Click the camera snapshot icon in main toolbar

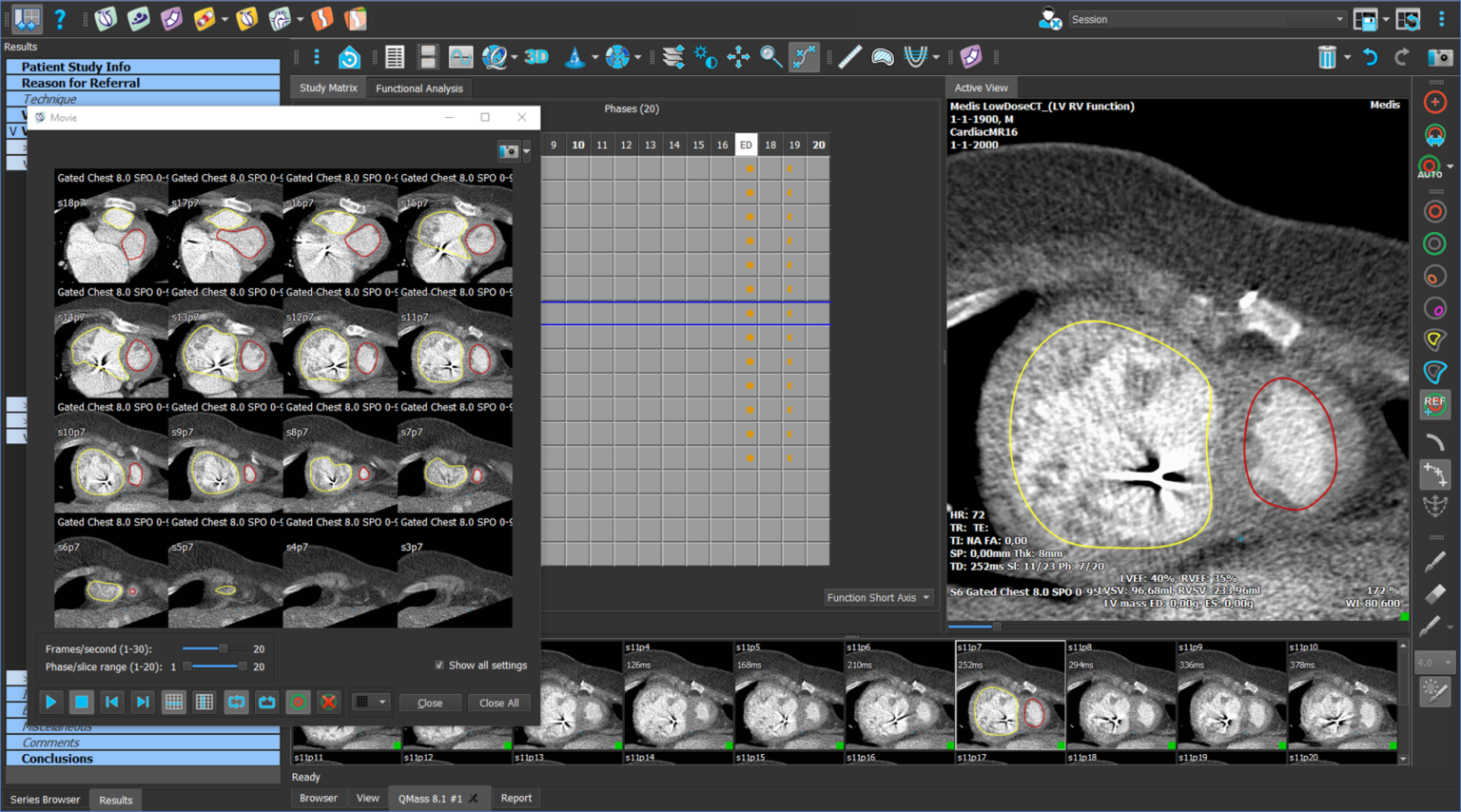1439,57
